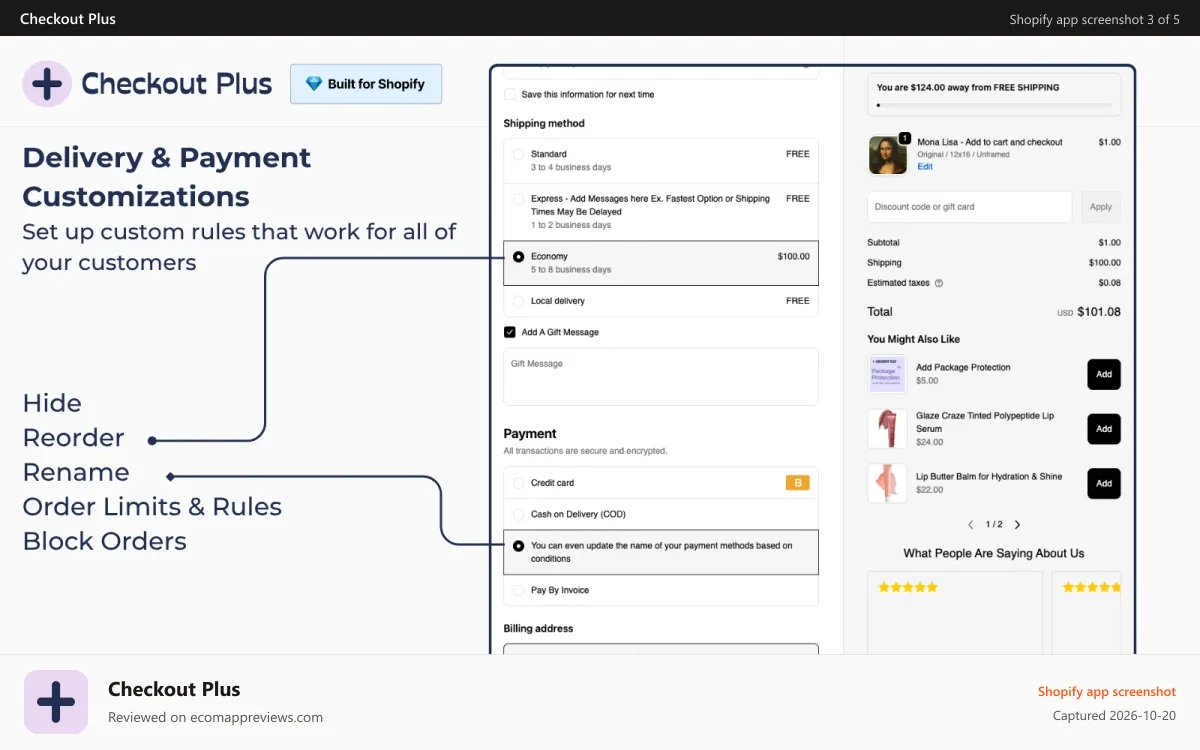Click the Edit link under Mona Lisa

pos(925,167)
